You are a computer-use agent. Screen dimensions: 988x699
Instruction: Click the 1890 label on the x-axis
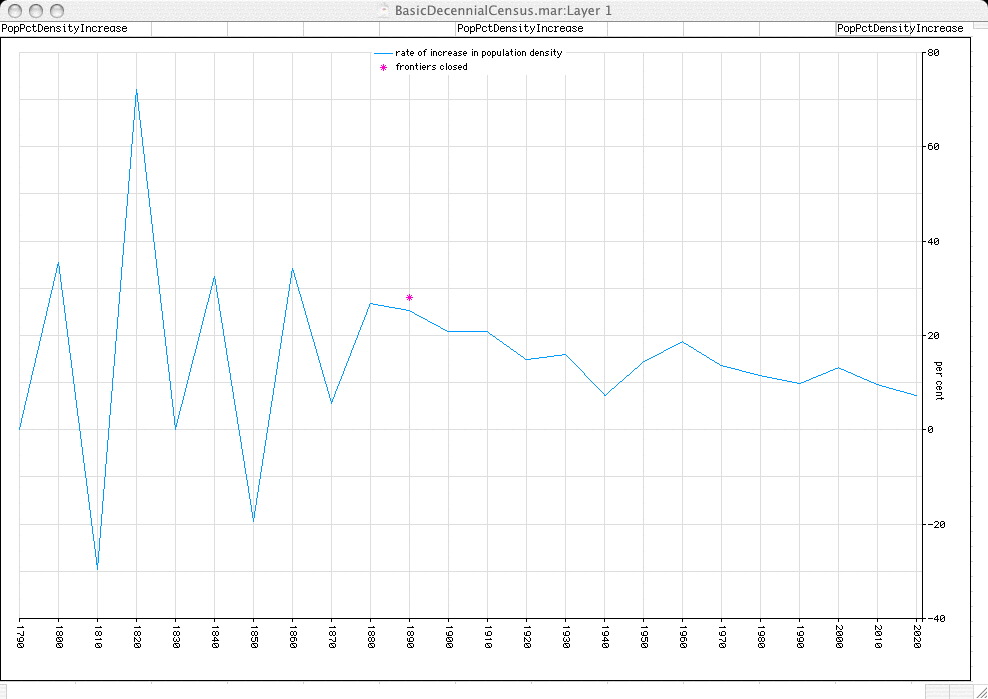[x=409, y=638]
